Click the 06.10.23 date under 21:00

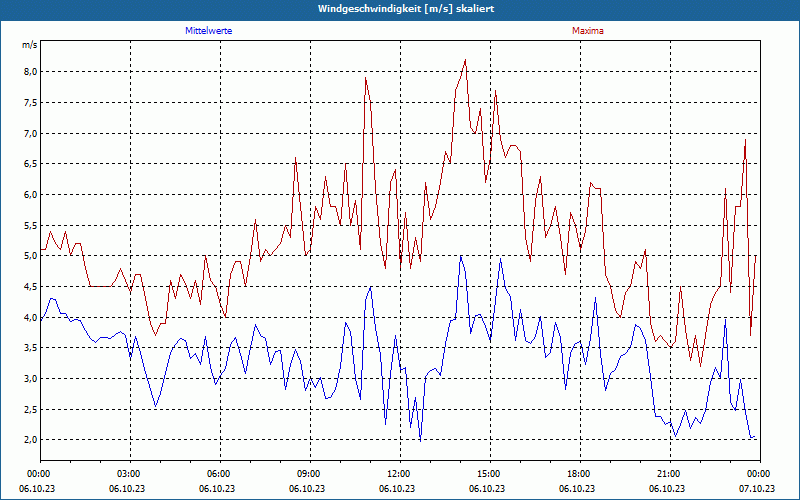click(667, 488)
